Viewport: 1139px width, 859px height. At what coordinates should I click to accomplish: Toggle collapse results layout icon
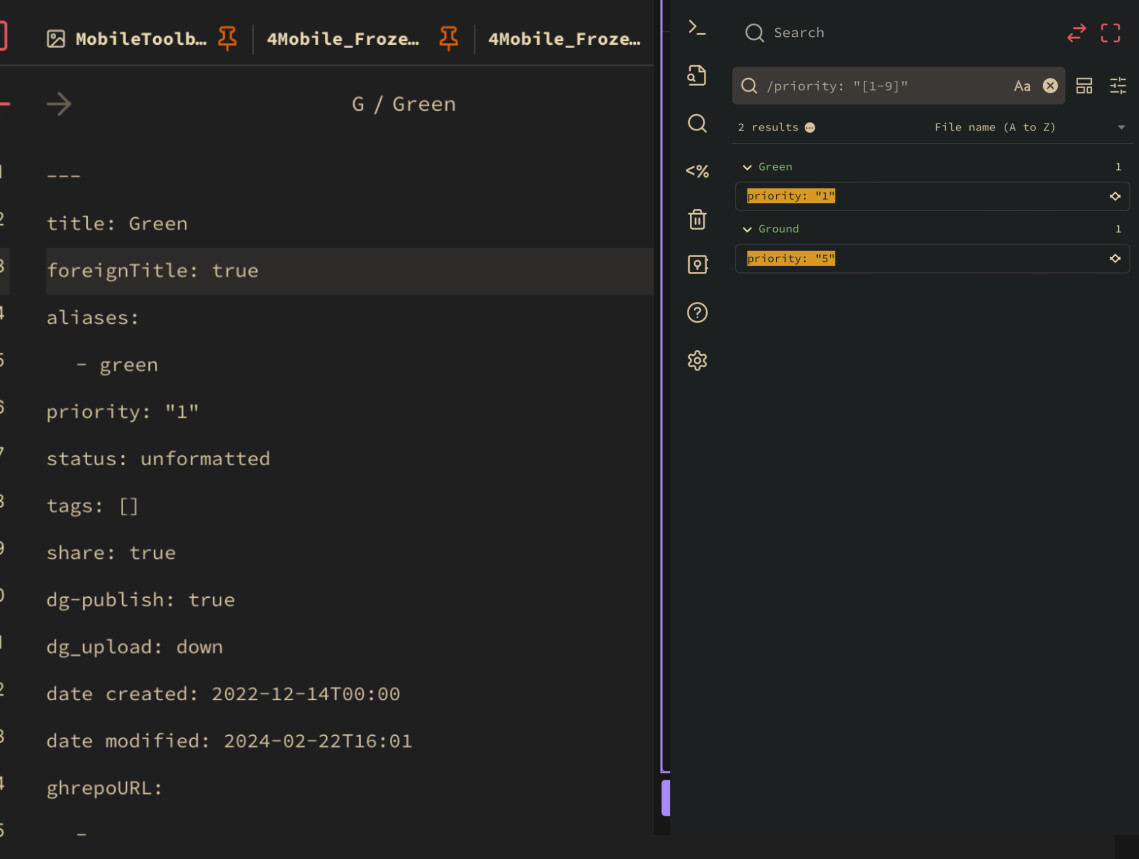[1084, 86]
